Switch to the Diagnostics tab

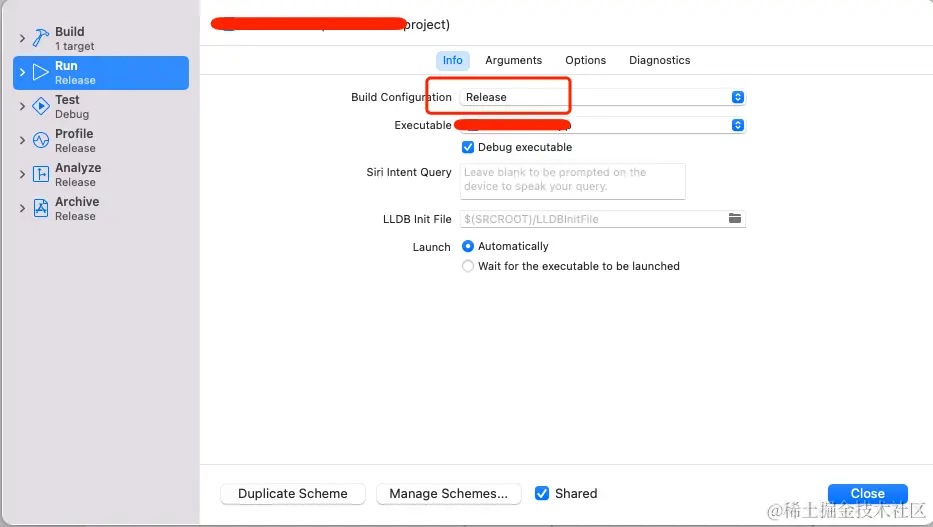[659, 60]
